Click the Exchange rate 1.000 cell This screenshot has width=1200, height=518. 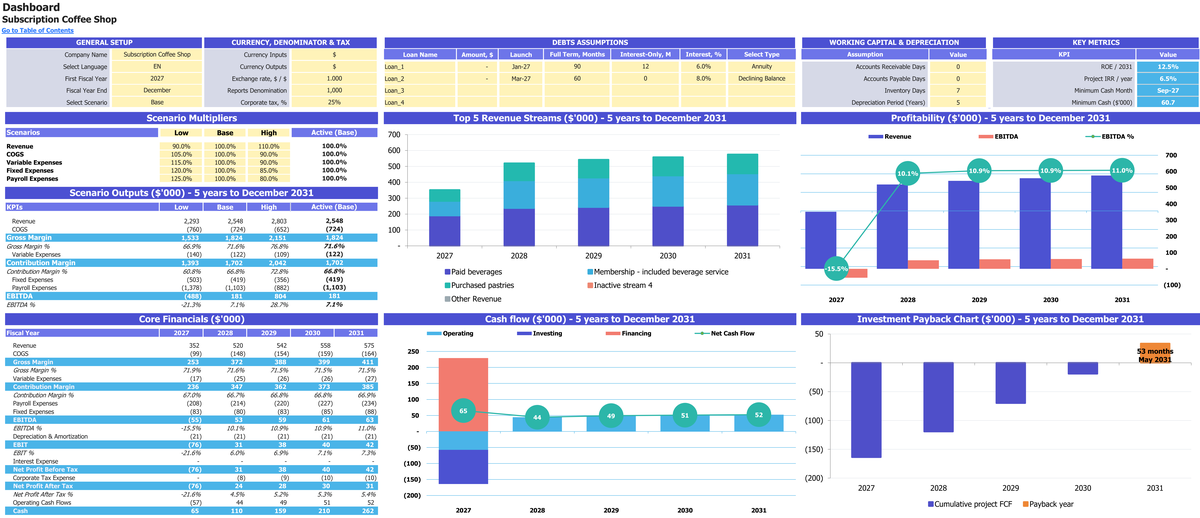point(334,78)
